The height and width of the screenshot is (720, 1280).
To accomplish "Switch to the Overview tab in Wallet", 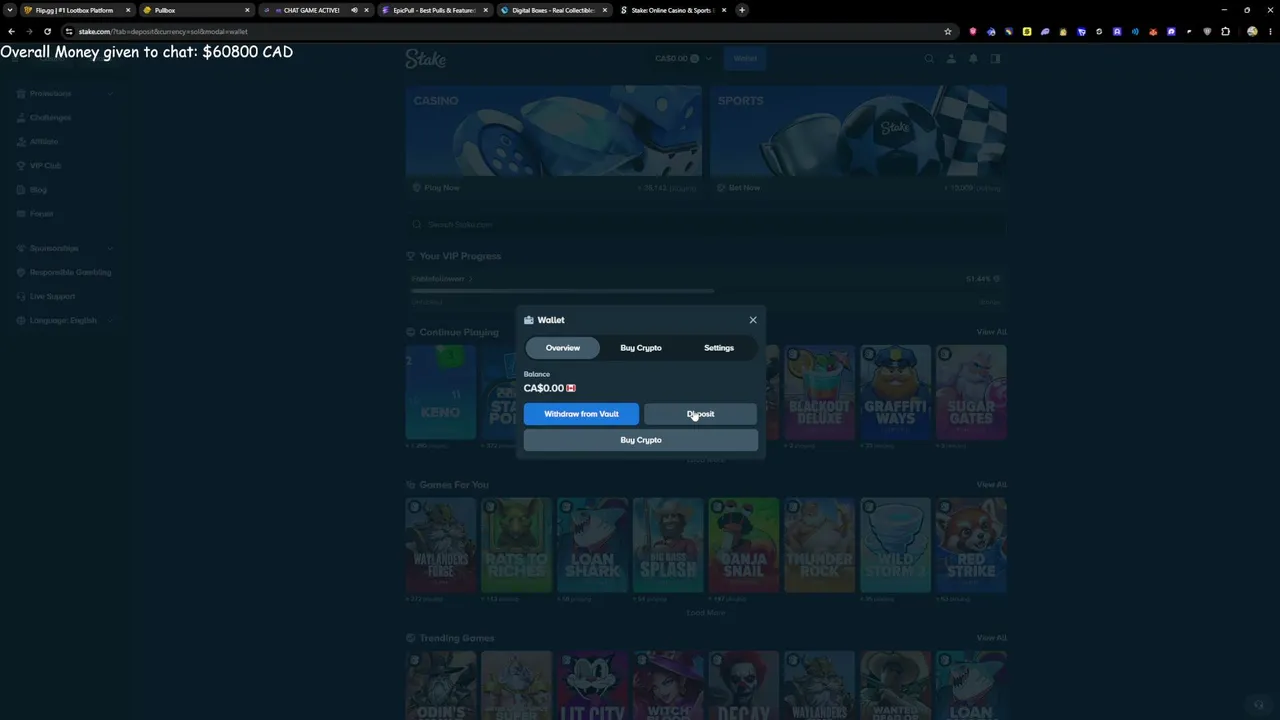I will [x=563, y=348].
